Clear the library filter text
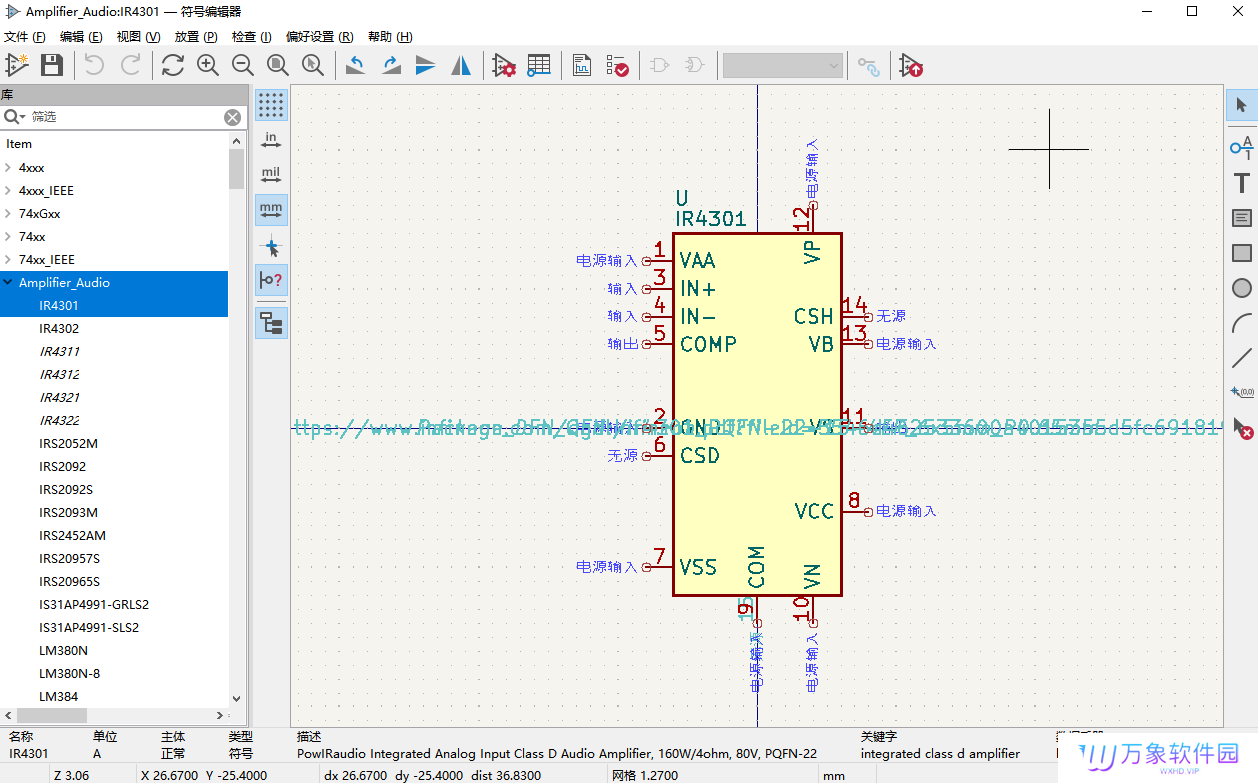 [x=232, y=117]
